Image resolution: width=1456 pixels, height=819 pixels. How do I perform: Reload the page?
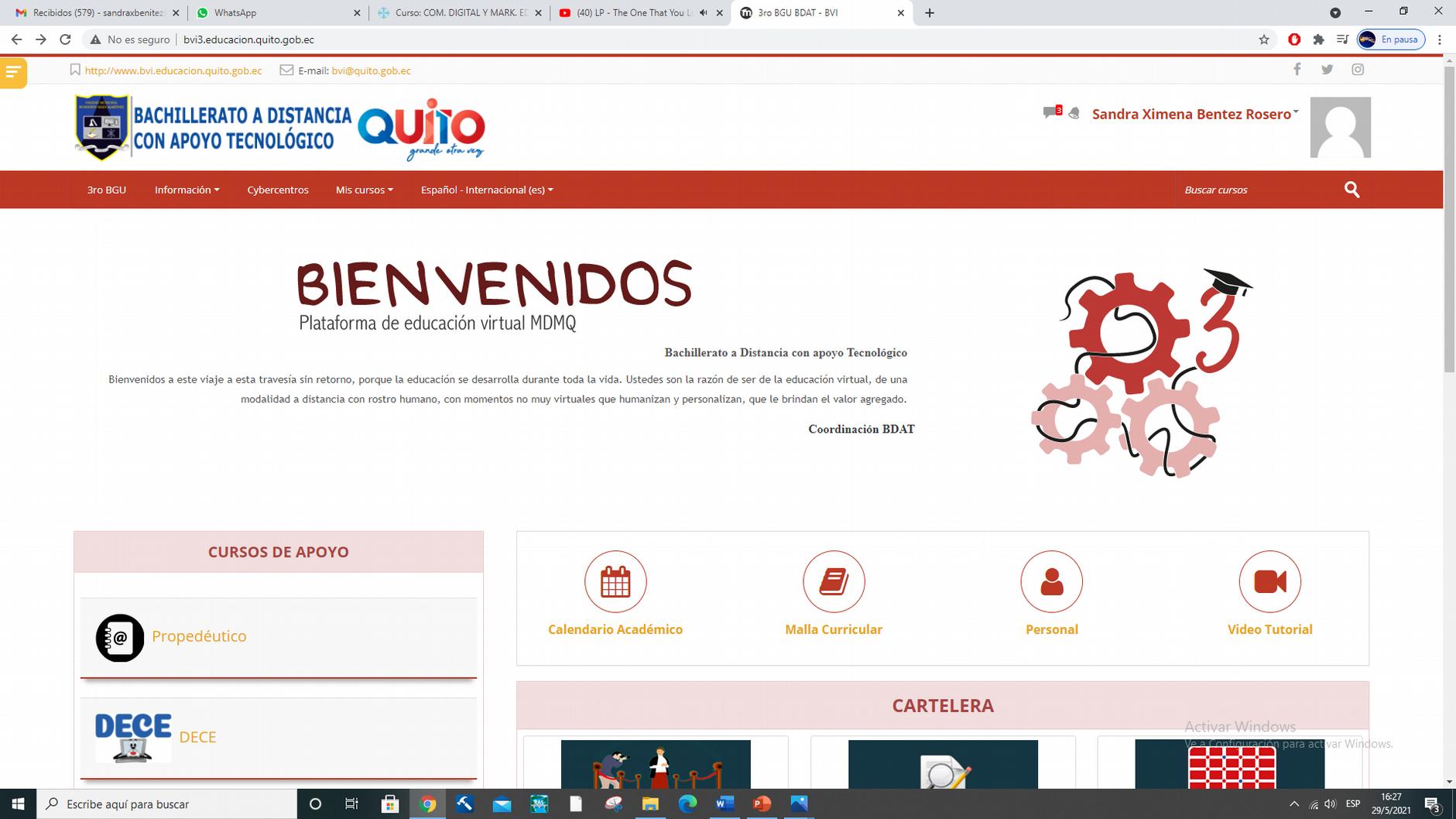click(x=65, y=39)
